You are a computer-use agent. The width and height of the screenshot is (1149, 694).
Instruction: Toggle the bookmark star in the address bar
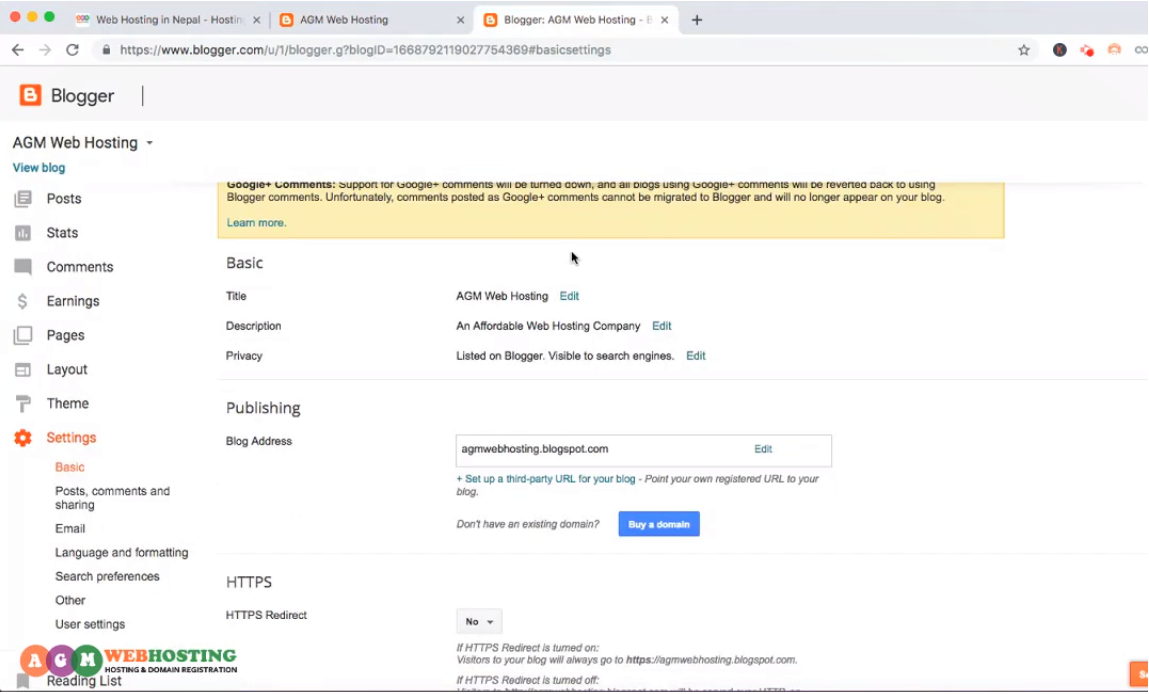1025,48
